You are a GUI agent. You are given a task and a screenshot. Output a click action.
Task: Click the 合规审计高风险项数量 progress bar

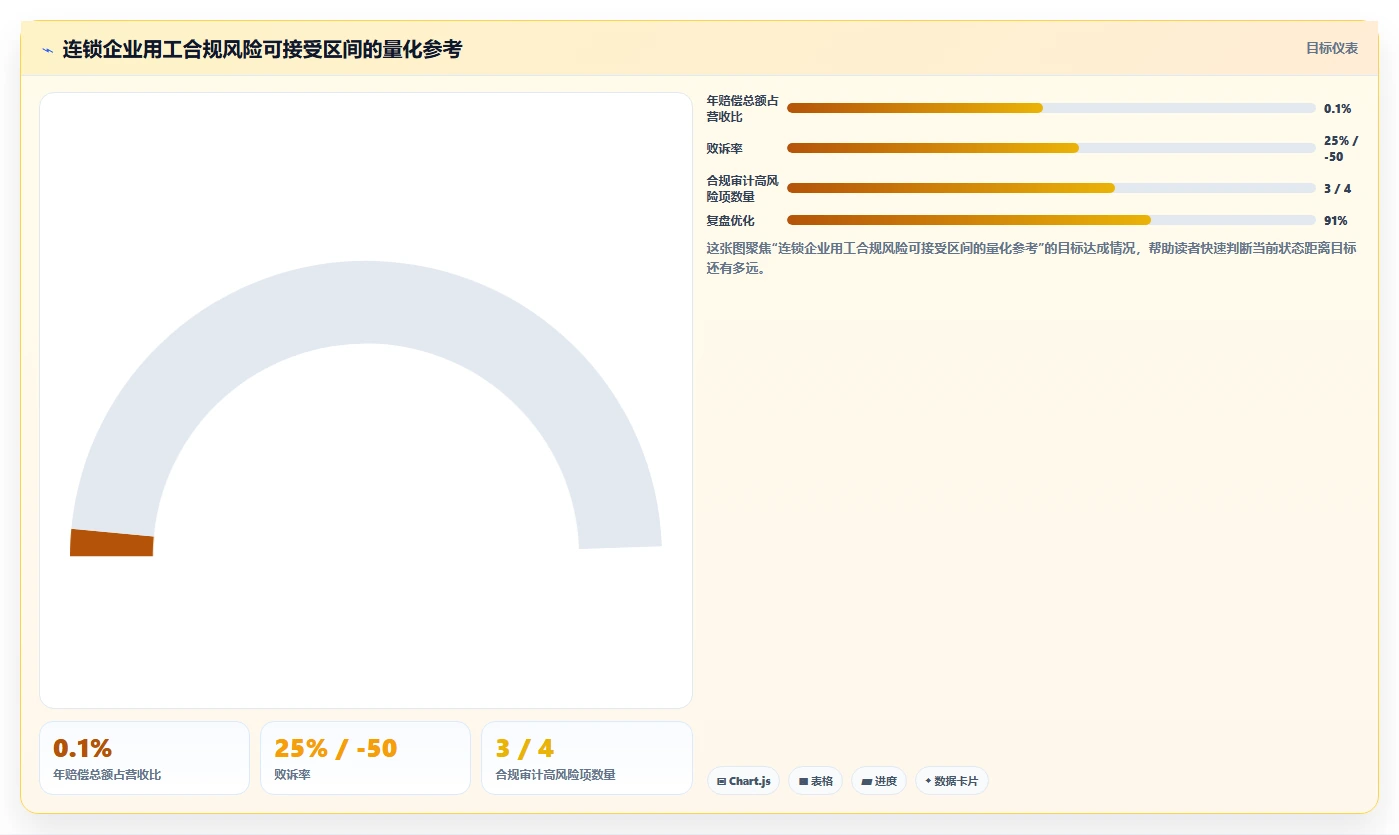[1051, 188]
